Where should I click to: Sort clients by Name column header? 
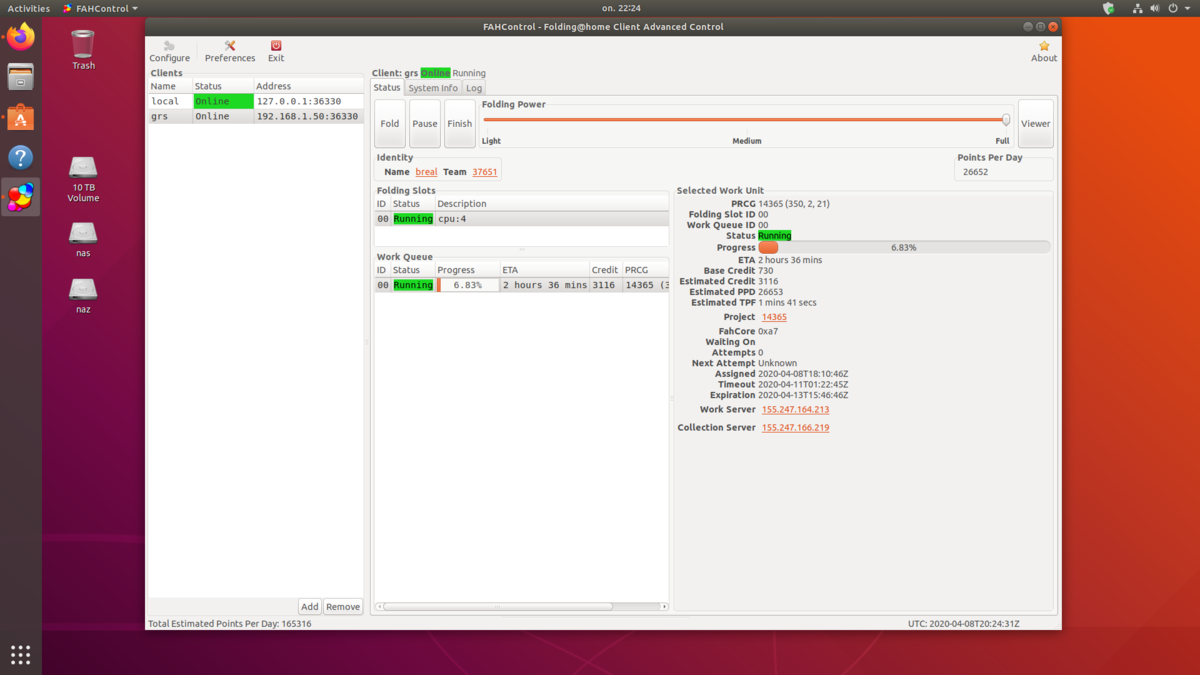[x=170, y=86]
